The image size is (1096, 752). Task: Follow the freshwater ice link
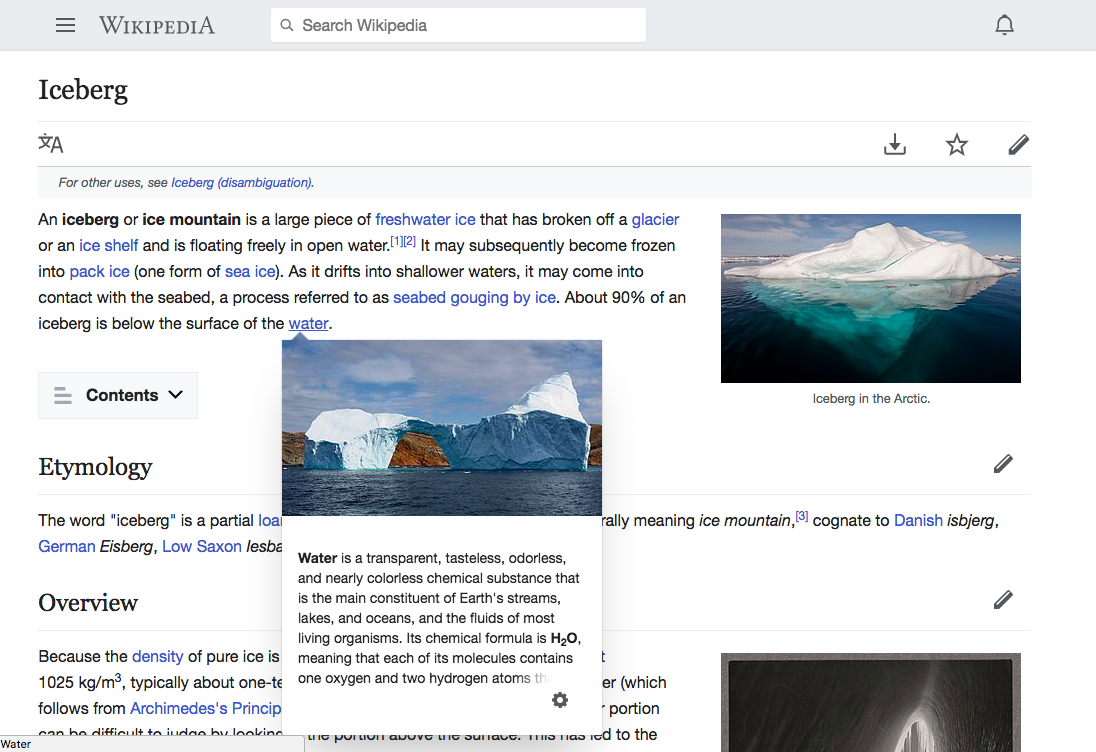(x=425, y=219)
